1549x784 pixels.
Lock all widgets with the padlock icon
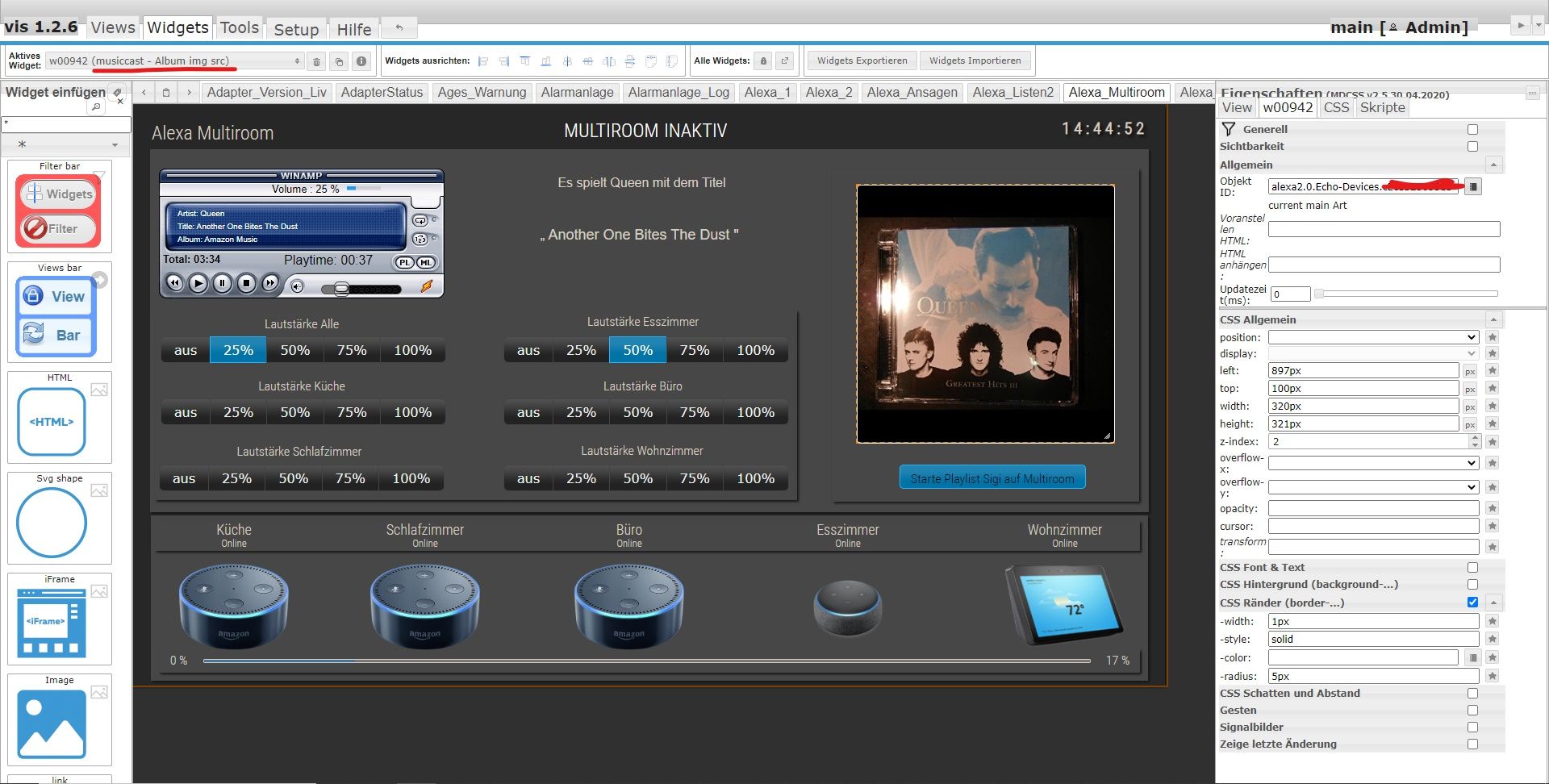click(x=763, y=60)
